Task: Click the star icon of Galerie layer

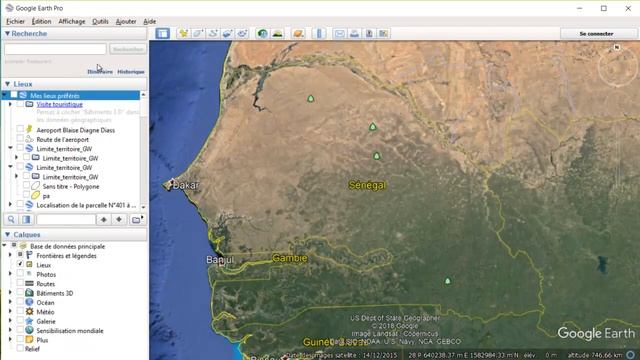Action: 29,321
